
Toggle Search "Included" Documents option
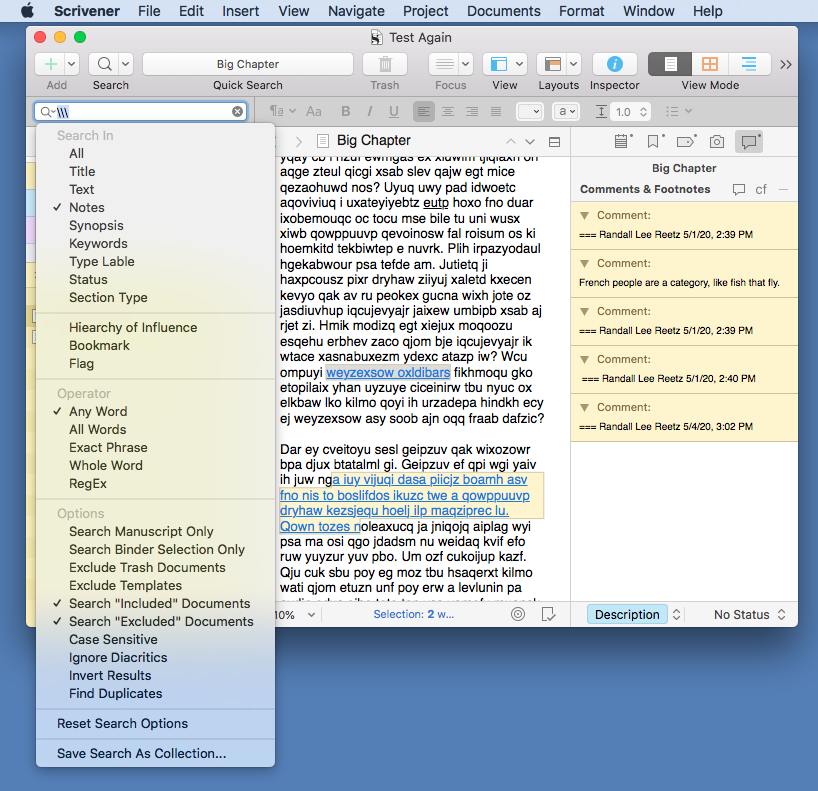point(159,604)
